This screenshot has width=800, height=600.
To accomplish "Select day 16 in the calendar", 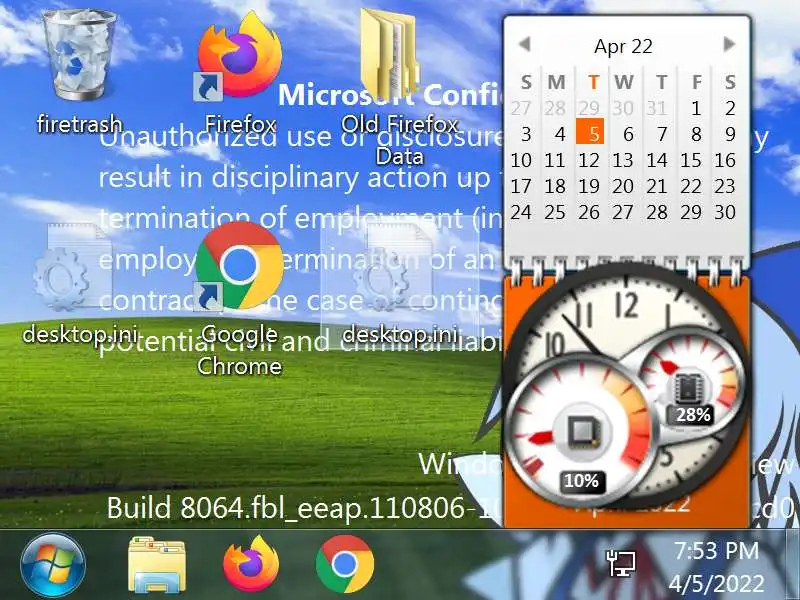I will (x=725, y=160).
